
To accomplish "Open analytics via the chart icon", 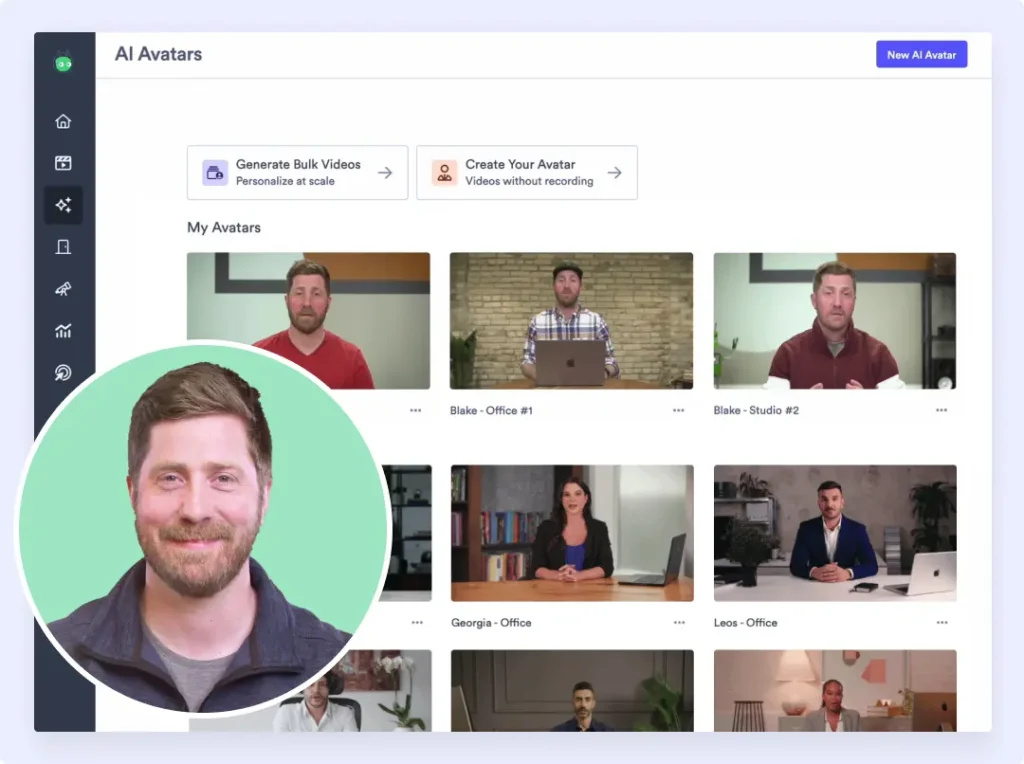I will pos(63,331).
